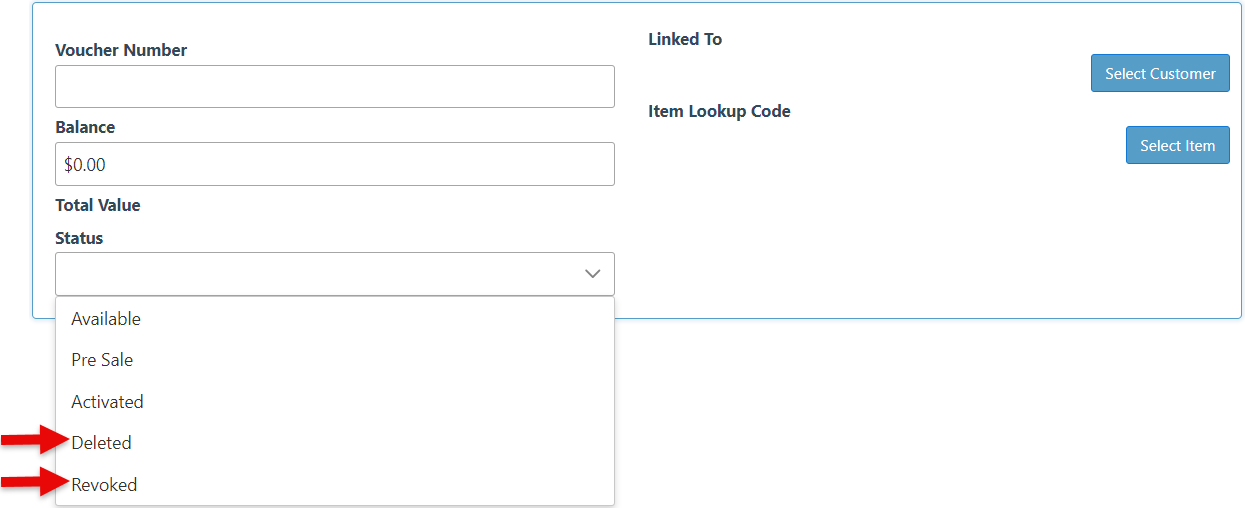Choose Available from the Status list
Viewport: 1245px width, 508px height.
coord(106,319)
